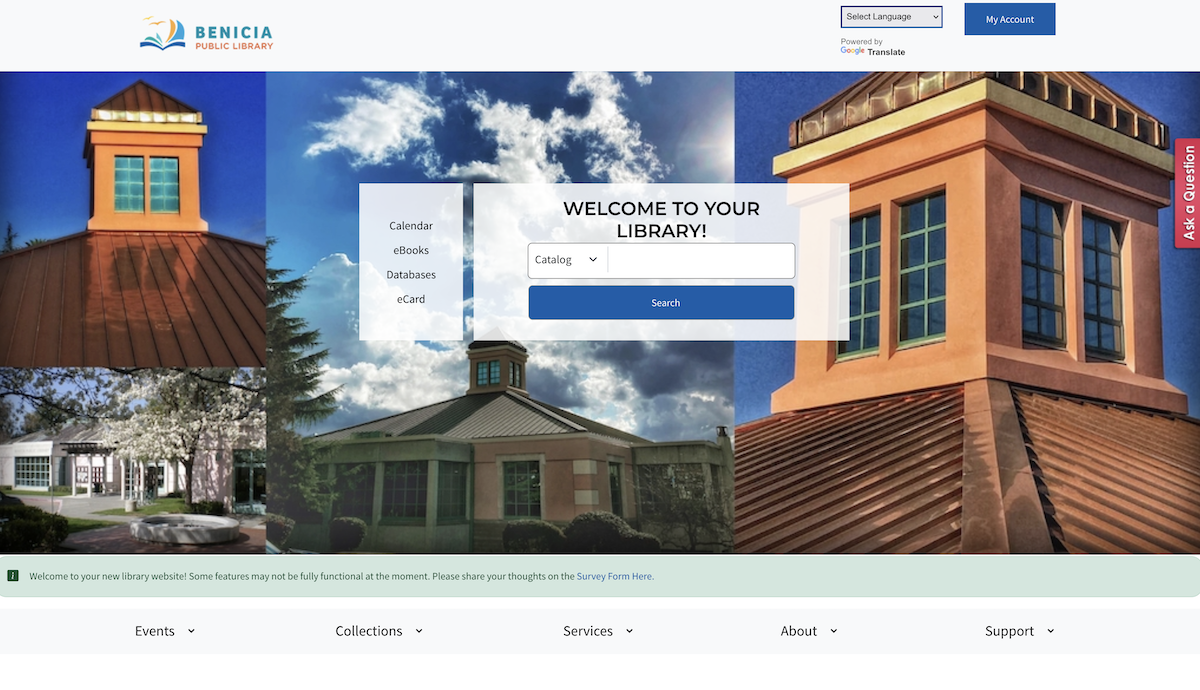Screen dimensions: 1200x690
Task: Click the Benicia Public Library logo
Action: pos(206,34)
